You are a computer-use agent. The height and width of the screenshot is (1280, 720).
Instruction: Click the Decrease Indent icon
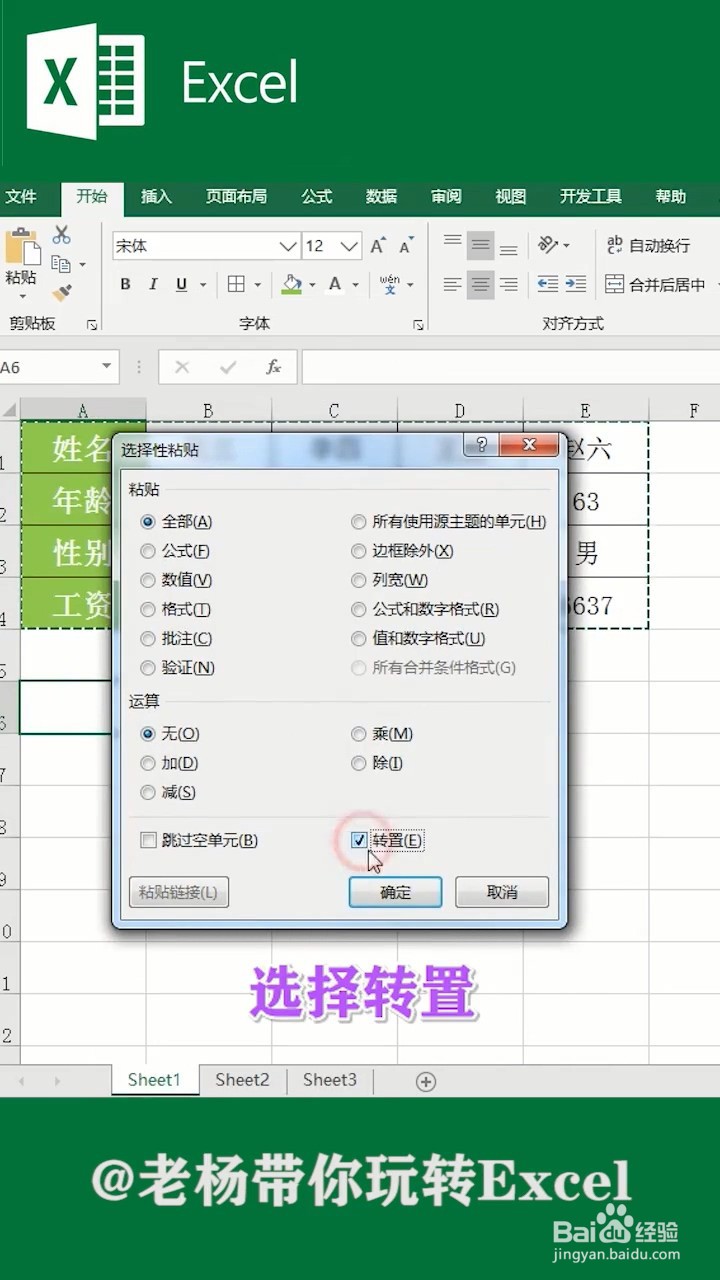(548, 285)
